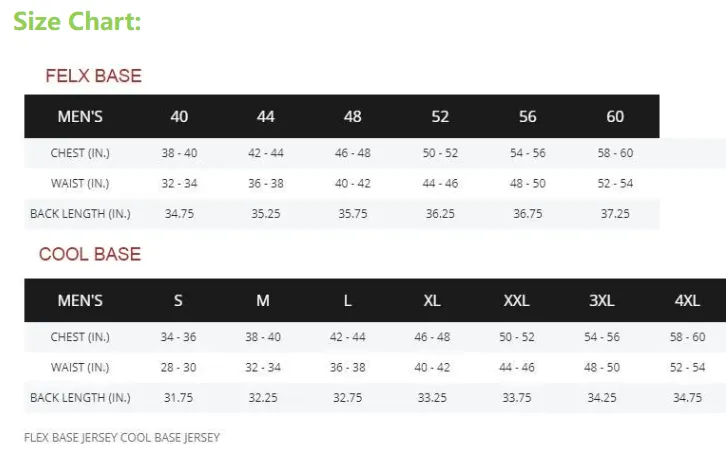
Task: Click the 28 - 30 waist measurement
Action: [x=179, y=367]
